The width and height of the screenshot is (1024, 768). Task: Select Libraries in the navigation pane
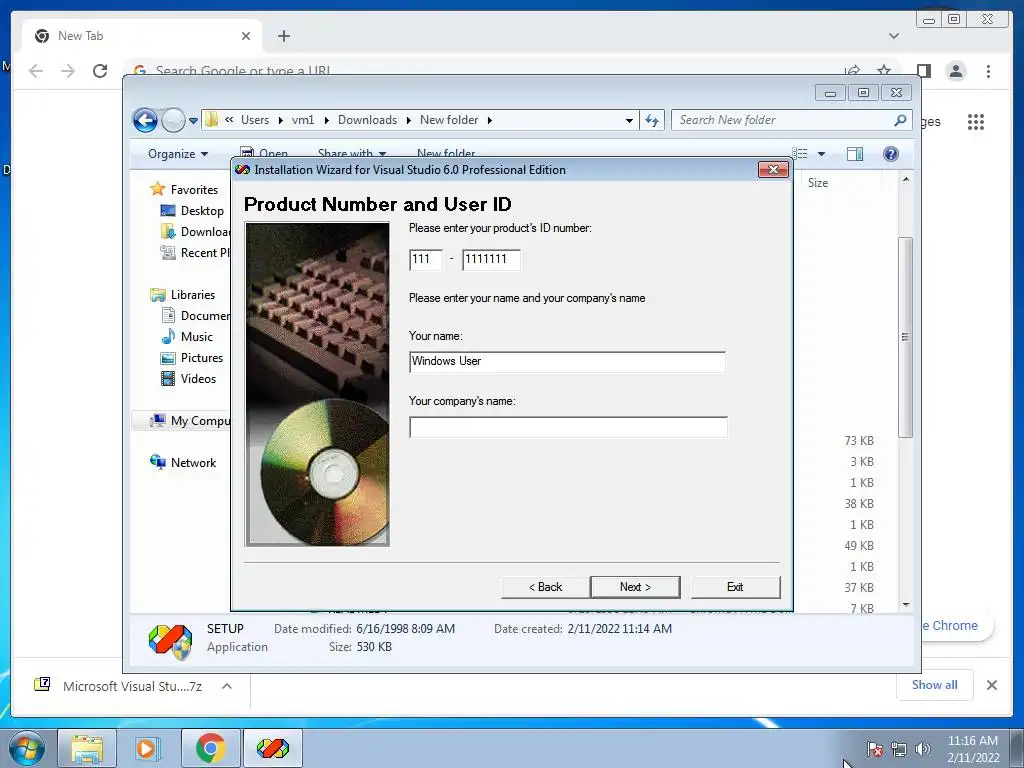coord(183,295)
